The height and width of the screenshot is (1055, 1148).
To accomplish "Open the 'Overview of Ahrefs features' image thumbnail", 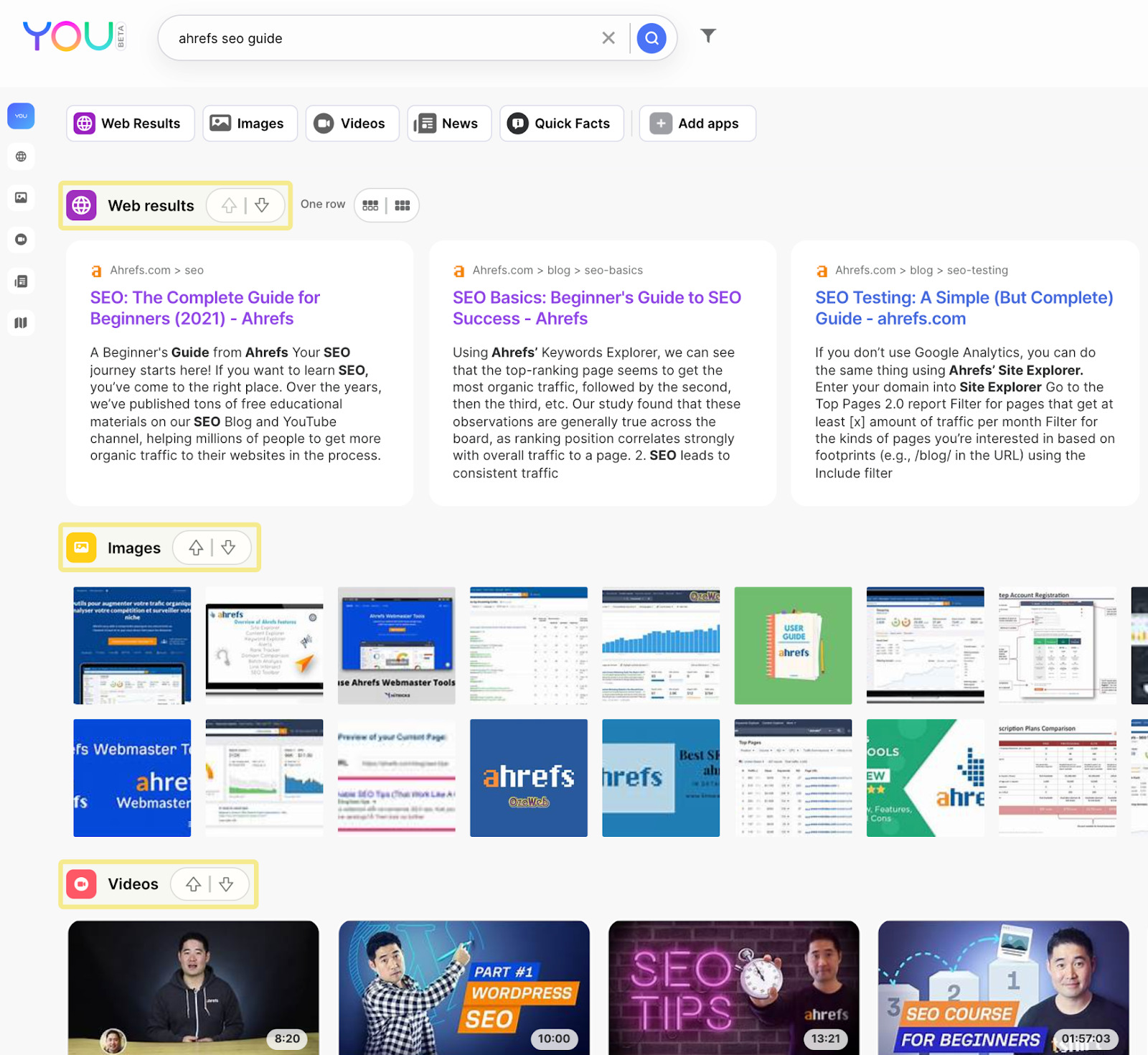I will click(x=264, y=645).
